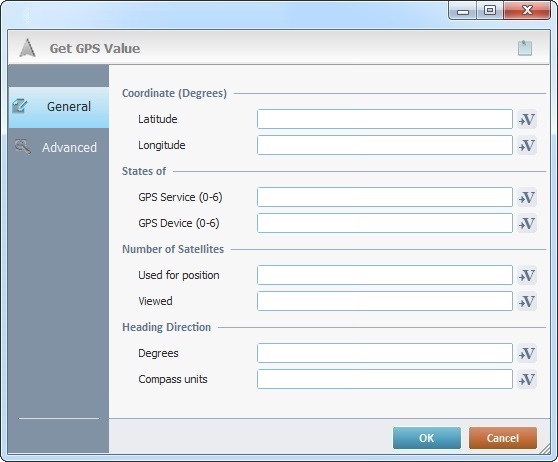Image resolution: width=558 pixels, height=462 pixels.
Task: Focus the Latitude input field
Action: [385, 119]
